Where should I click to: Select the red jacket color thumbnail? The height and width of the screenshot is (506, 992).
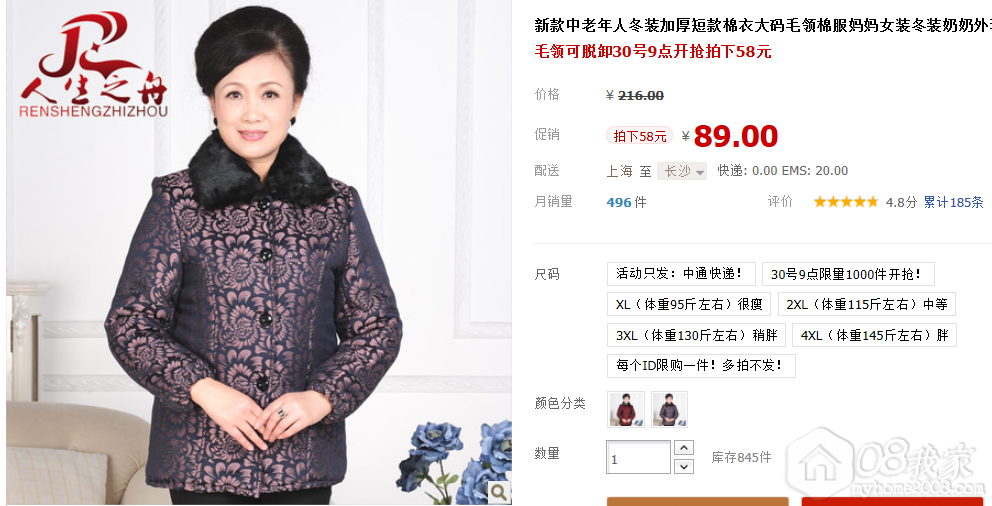coord(626,409)
